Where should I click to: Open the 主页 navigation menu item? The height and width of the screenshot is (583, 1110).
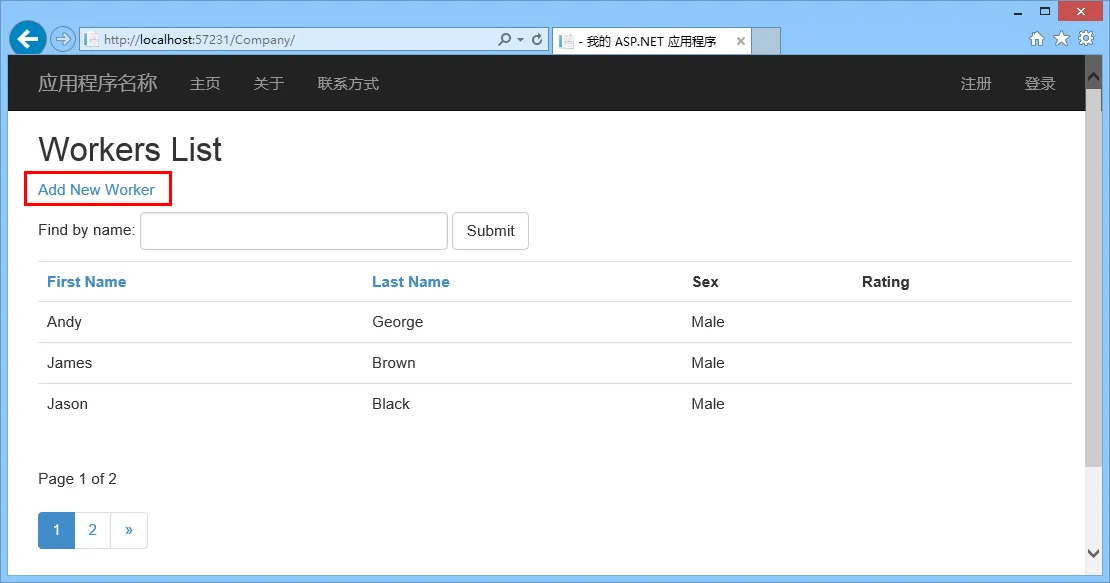click(205, 84)
